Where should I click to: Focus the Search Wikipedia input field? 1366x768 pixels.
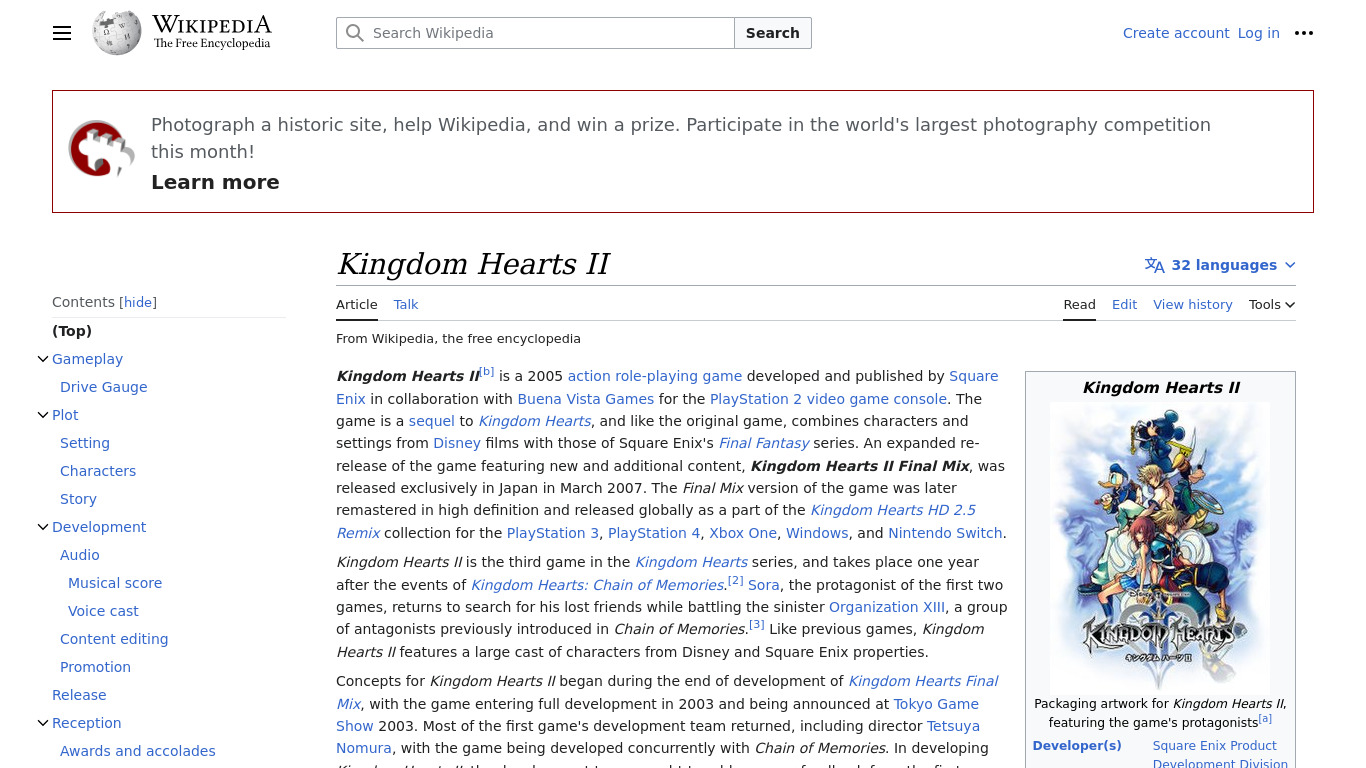tap(535, 33)
